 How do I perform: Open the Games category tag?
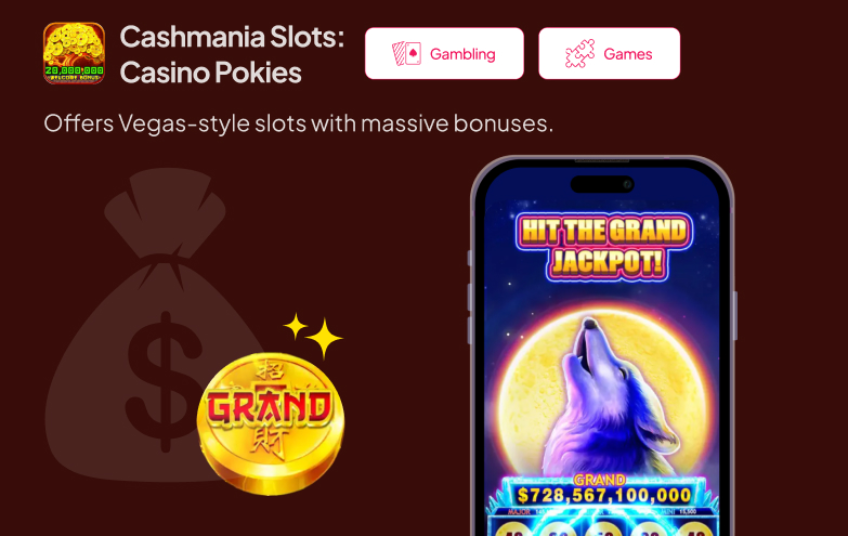(x=609, y=54)
